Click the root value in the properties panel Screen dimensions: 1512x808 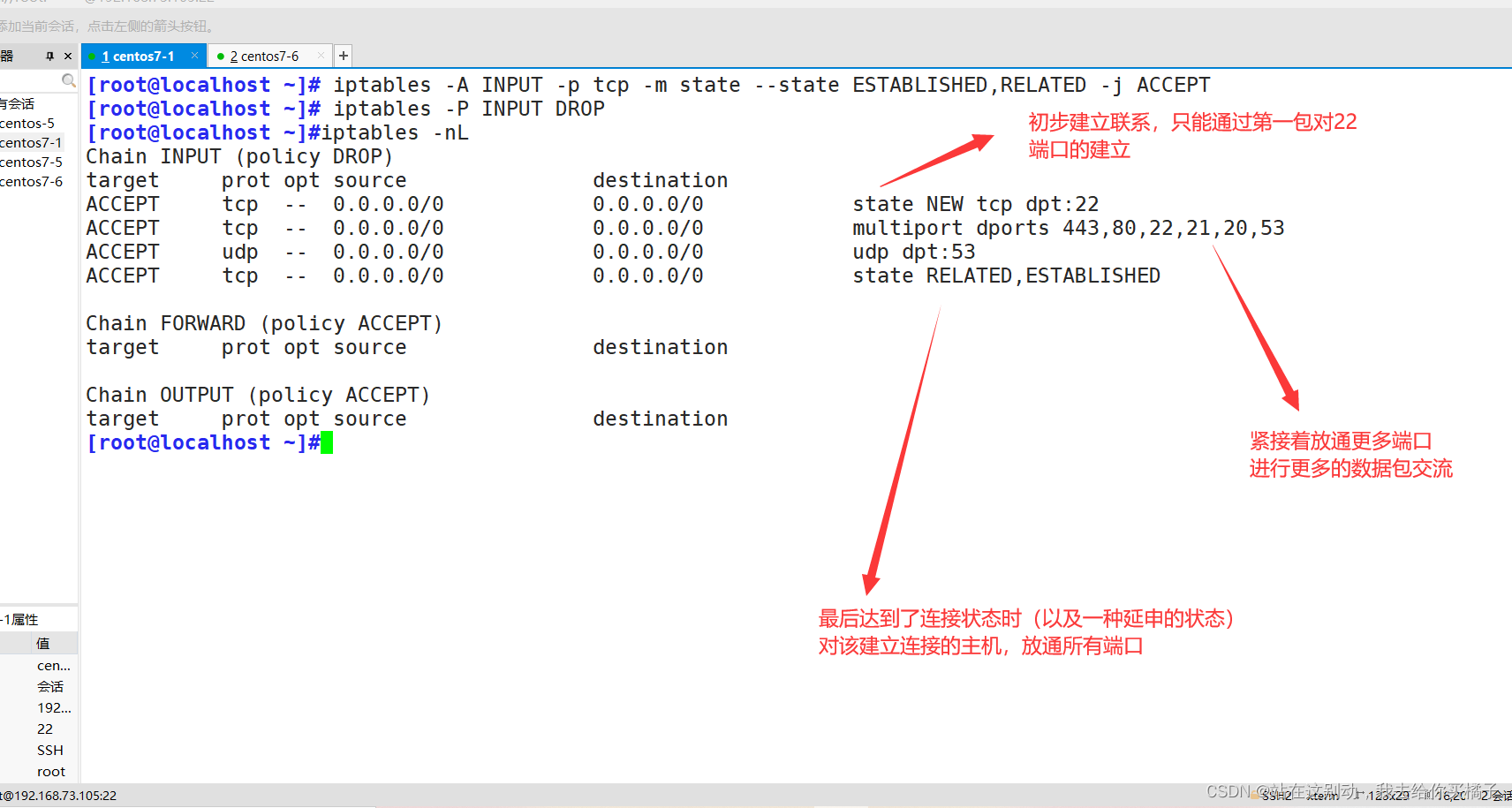[50, 771]
